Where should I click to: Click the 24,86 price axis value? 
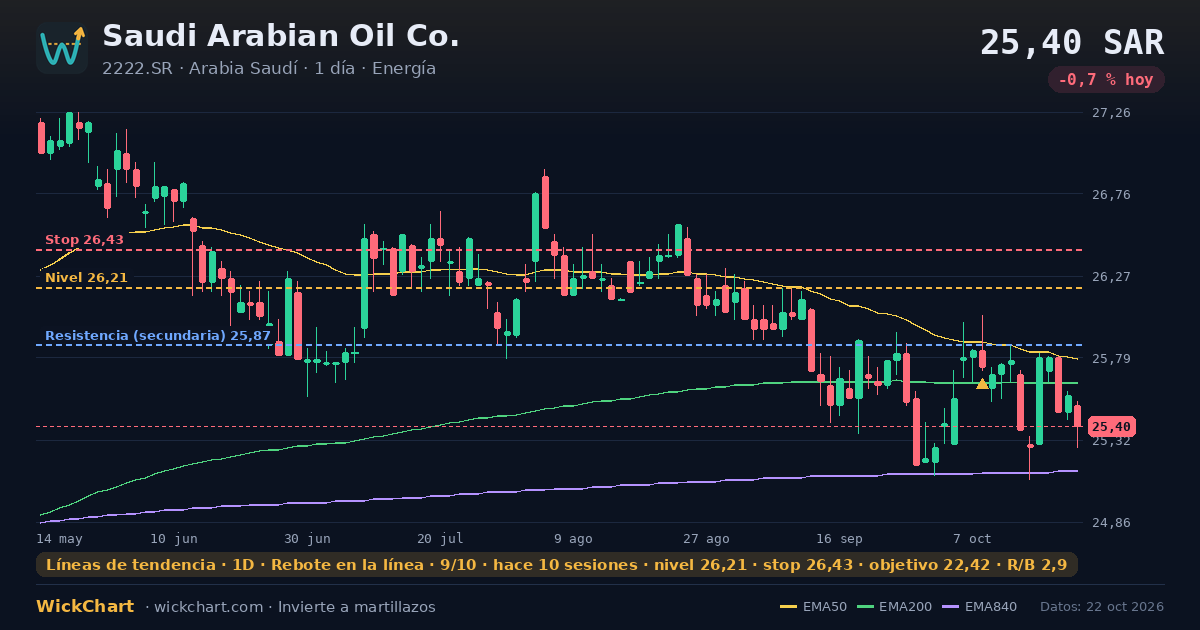point(1111,523)
